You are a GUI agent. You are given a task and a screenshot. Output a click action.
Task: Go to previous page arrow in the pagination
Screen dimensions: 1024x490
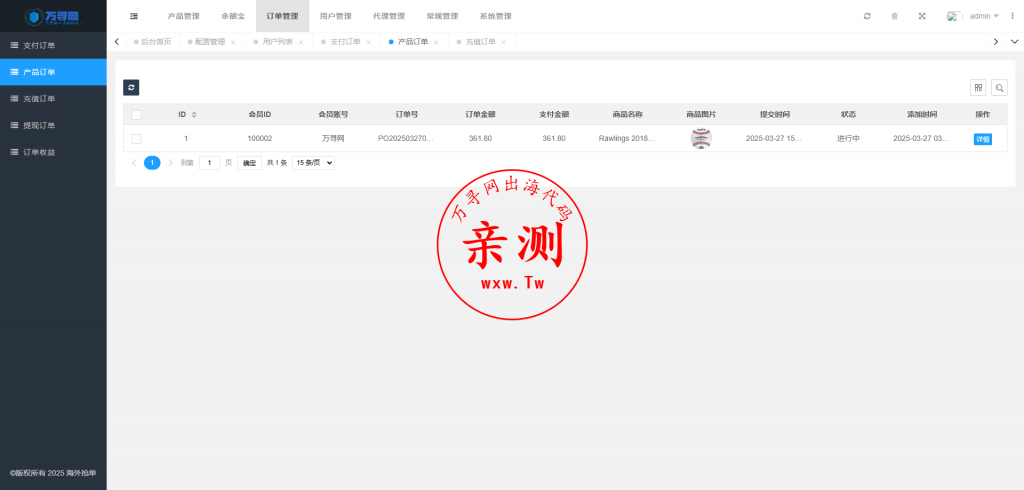(134, 163)
